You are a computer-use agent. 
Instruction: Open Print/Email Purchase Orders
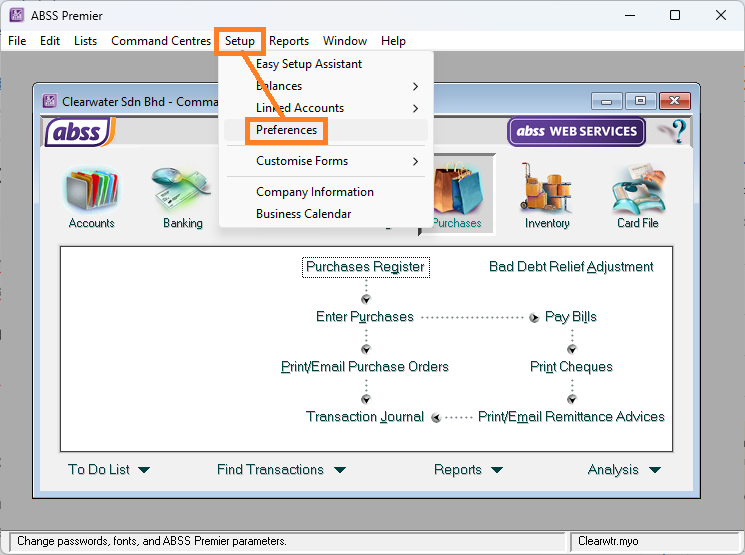click(x=365, y=367)
